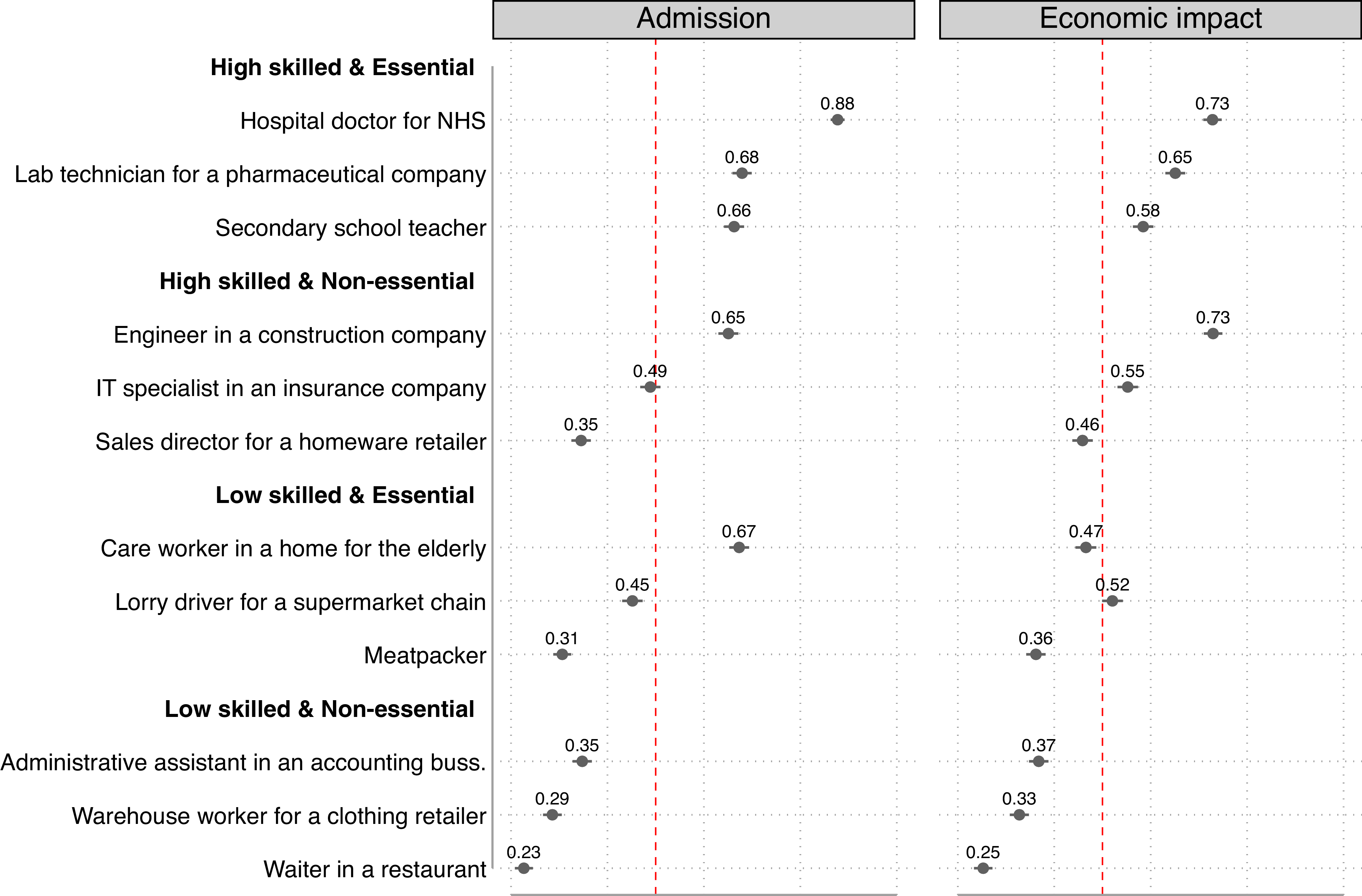Click the 0.29 Admission value for Warehouse worker
This screenshot has height=896, width=1362.
point(552,799)
